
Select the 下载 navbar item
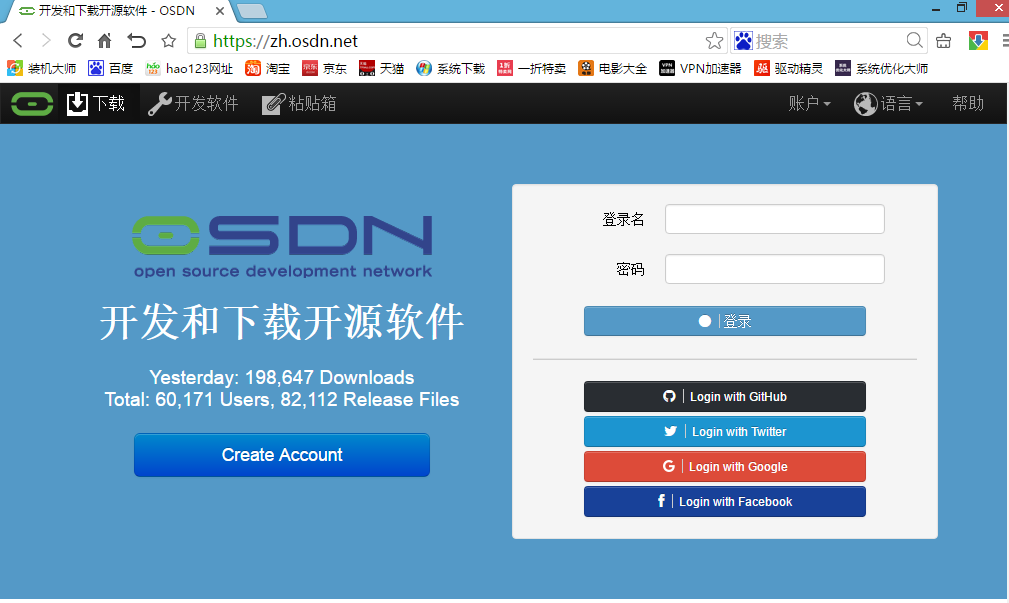[96, 104]
